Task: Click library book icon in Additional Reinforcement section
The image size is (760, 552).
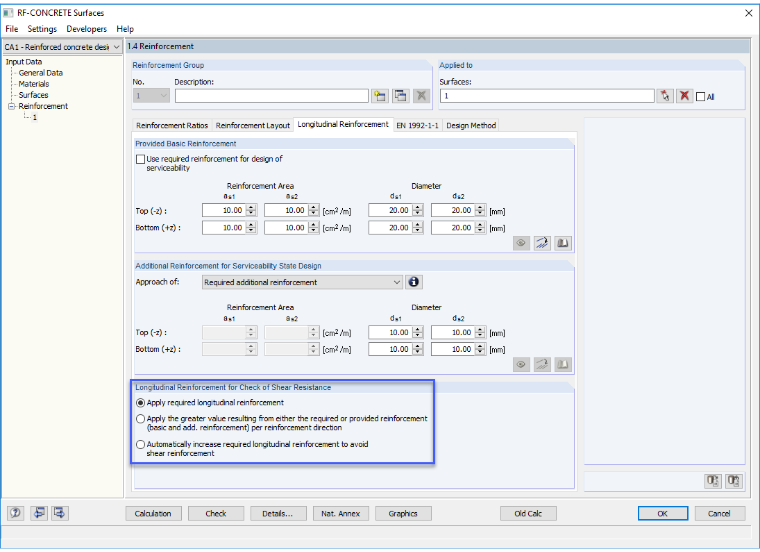Action: pyautogui.click(x=563, y=364)
